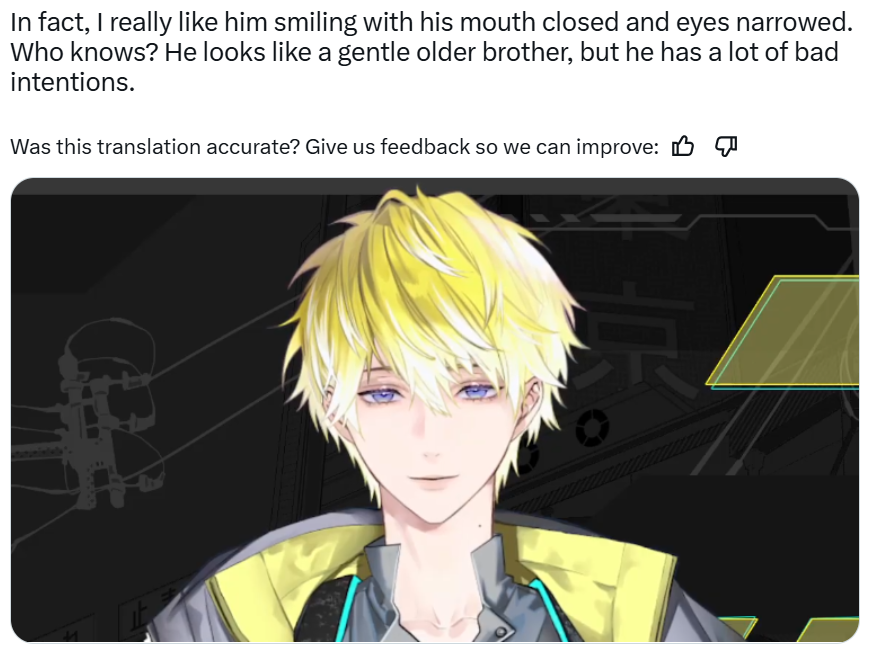Click the metal snap button on collar
The width and height of the screenshot is (877, 662).
pos(501,632)
